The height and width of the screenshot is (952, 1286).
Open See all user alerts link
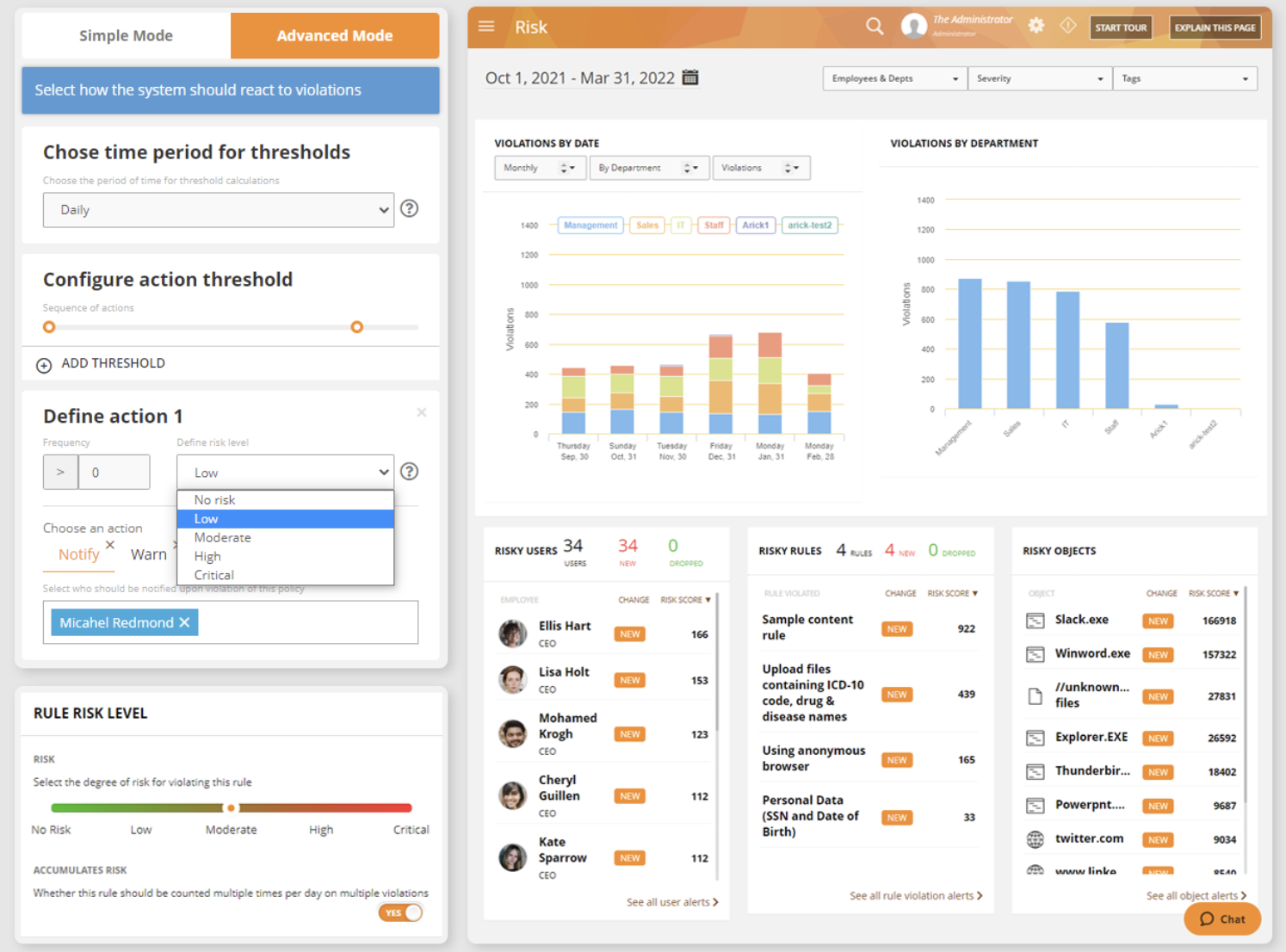click(x=671, y=902)
